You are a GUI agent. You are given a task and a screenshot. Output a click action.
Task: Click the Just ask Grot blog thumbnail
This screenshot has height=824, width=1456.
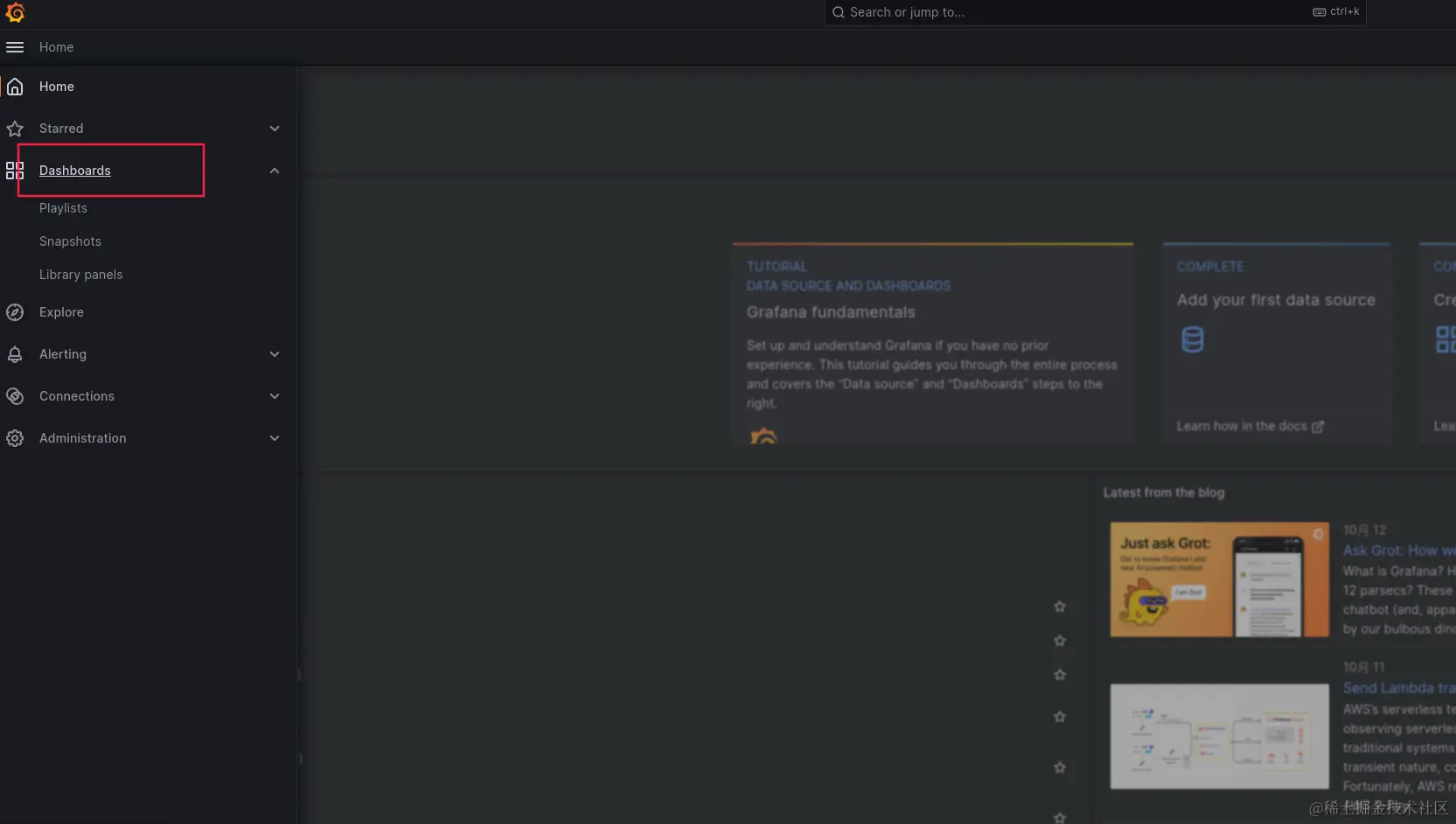pos(1220,580)
